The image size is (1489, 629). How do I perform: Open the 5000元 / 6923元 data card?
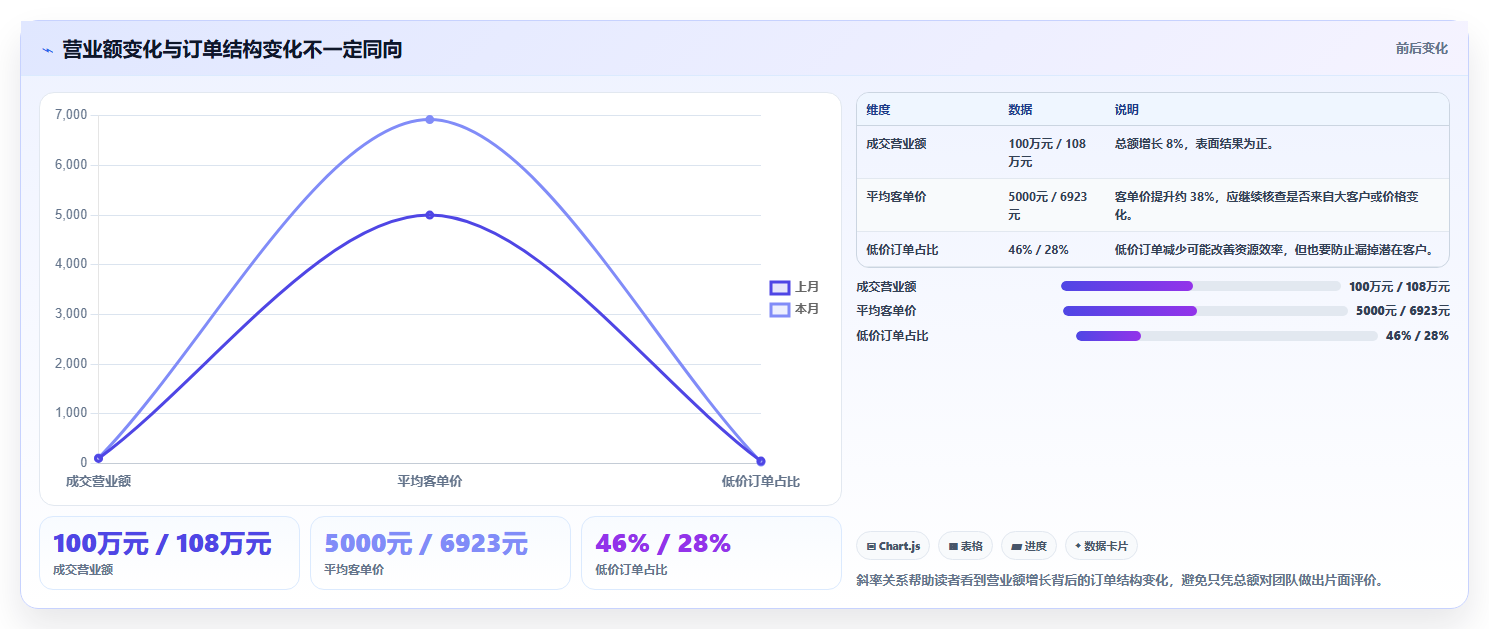(x=440, y=553)
